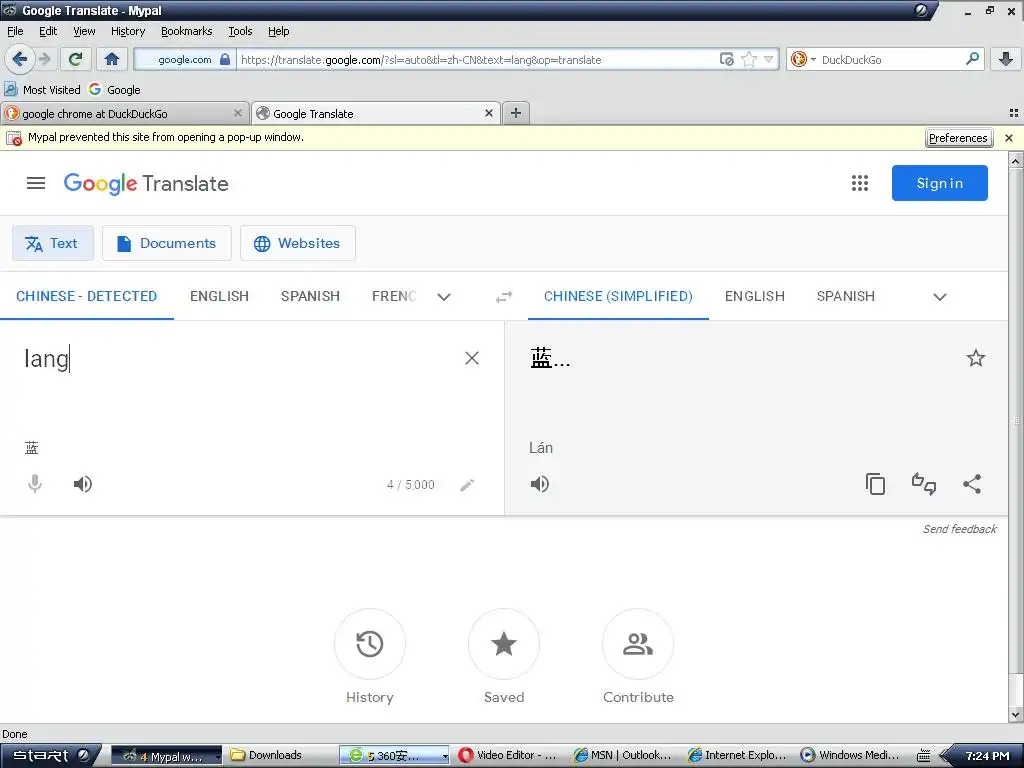
Task: Clear the source text with the X
Action: [472, 358]
